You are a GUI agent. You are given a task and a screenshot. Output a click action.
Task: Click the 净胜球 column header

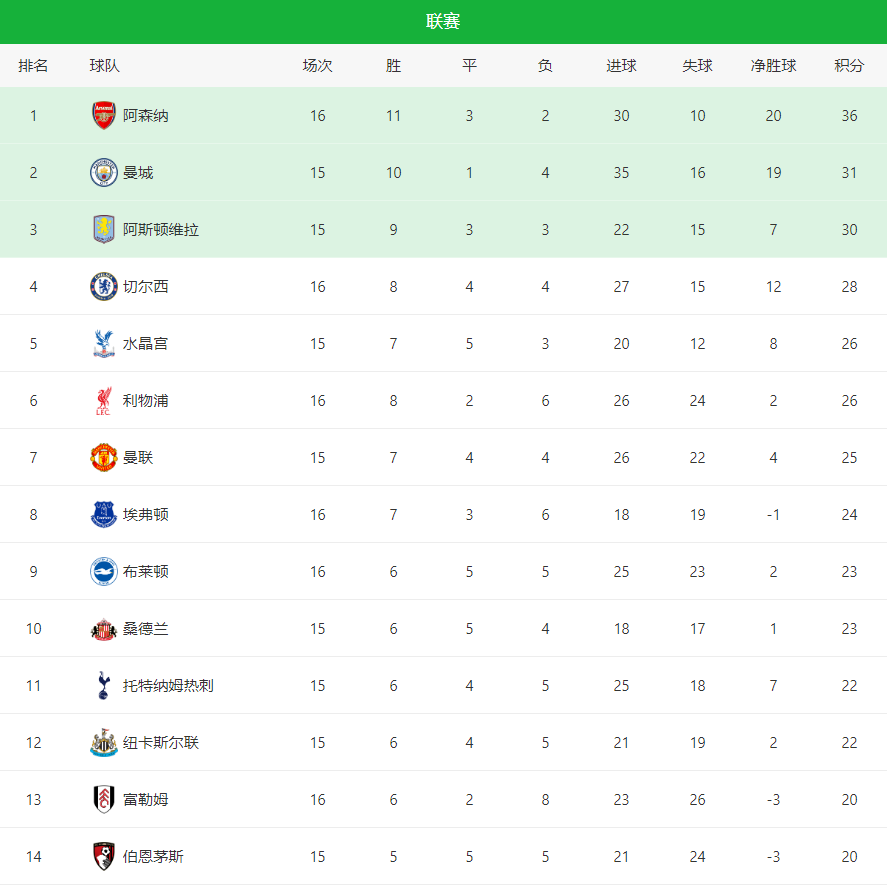click(773, 66)
